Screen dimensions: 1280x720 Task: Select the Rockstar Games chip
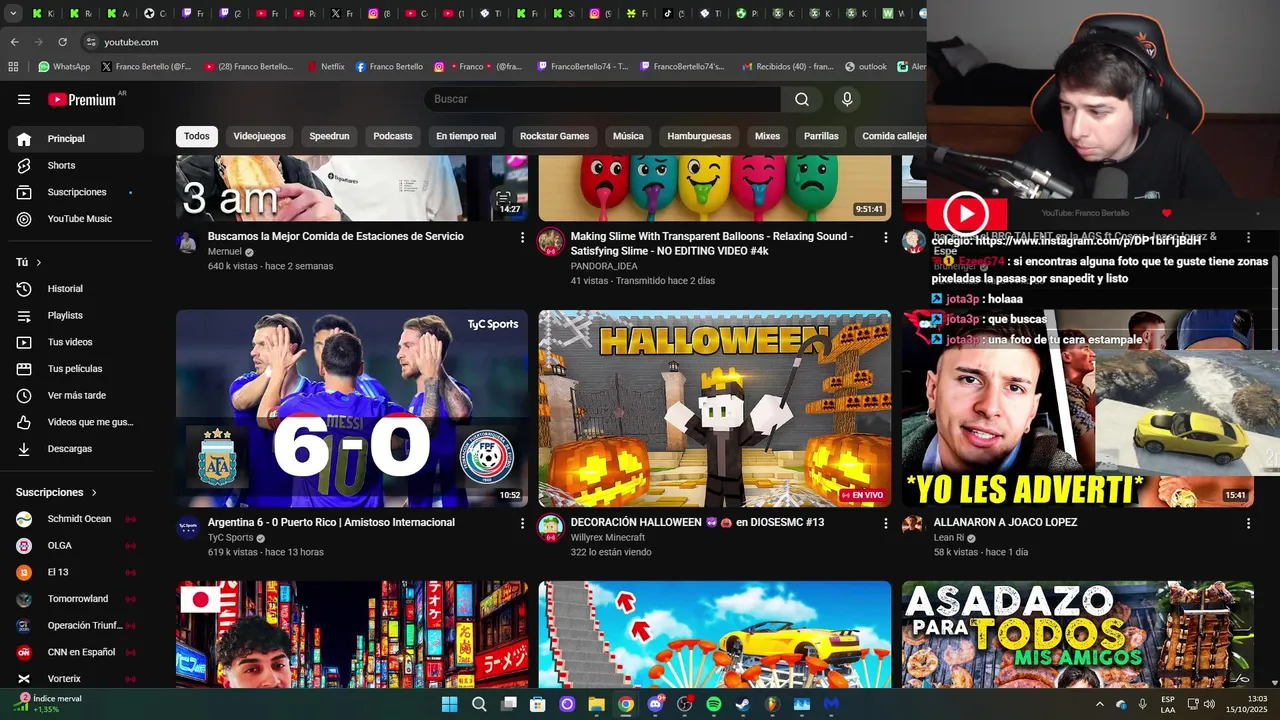(x=554, y=136)
